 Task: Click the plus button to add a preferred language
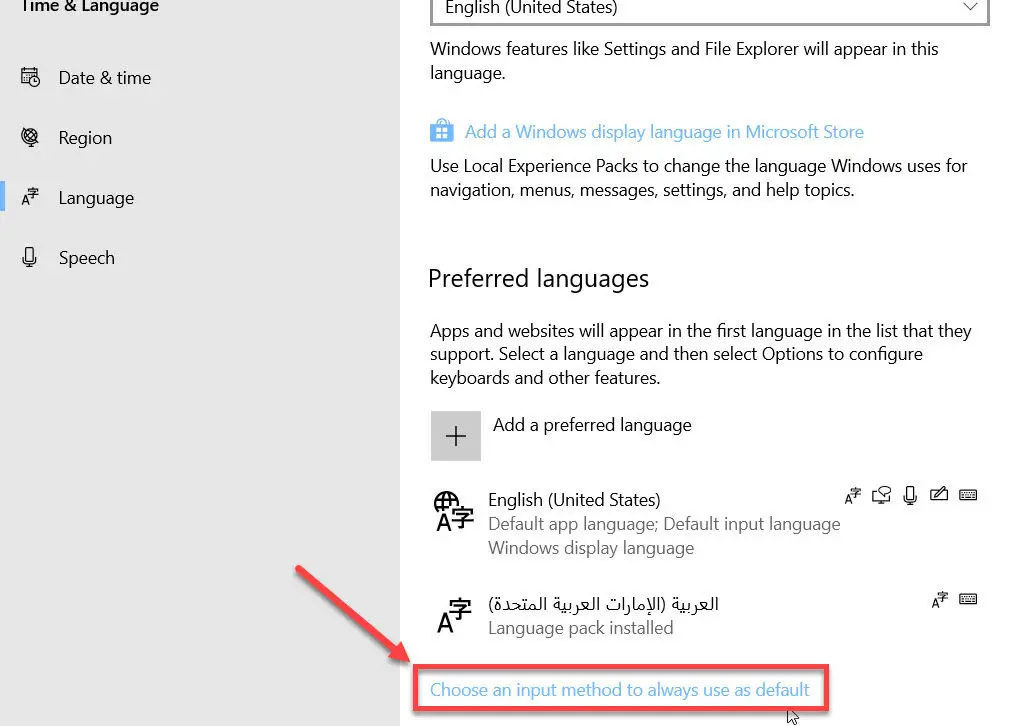click(456, 435)
